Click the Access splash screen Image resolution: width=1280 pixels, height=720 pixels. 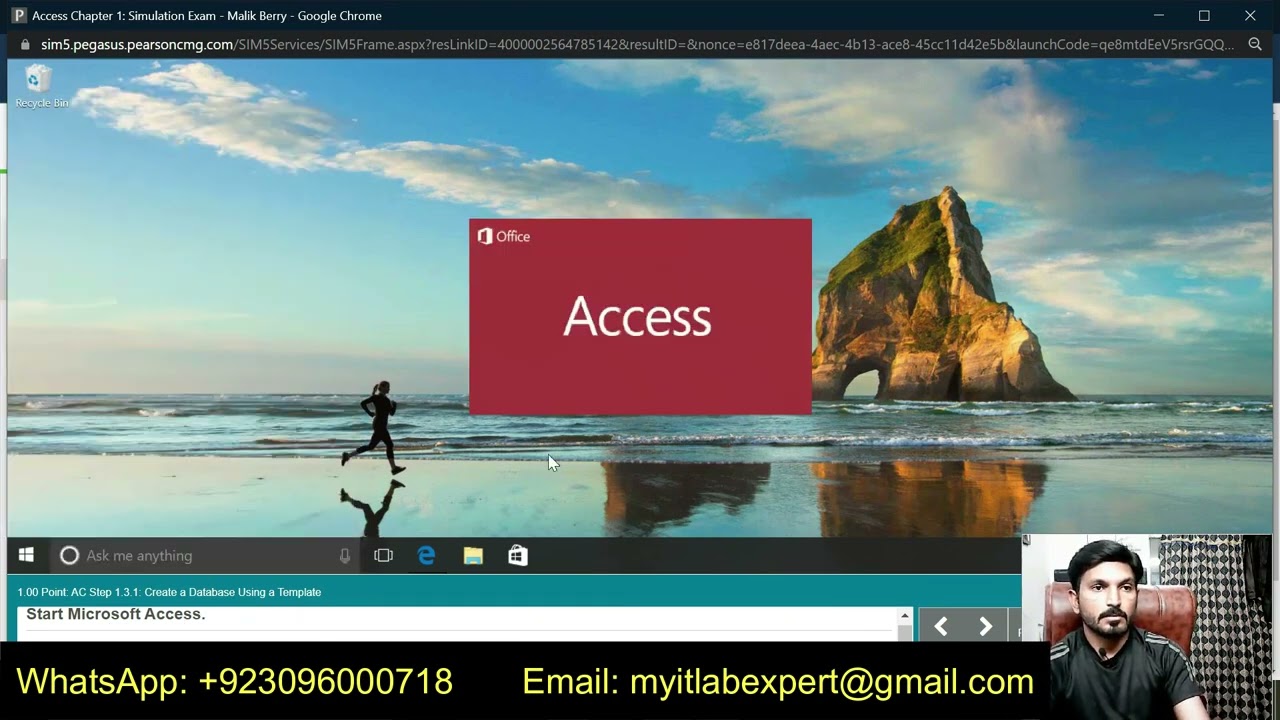pos(640,317)
